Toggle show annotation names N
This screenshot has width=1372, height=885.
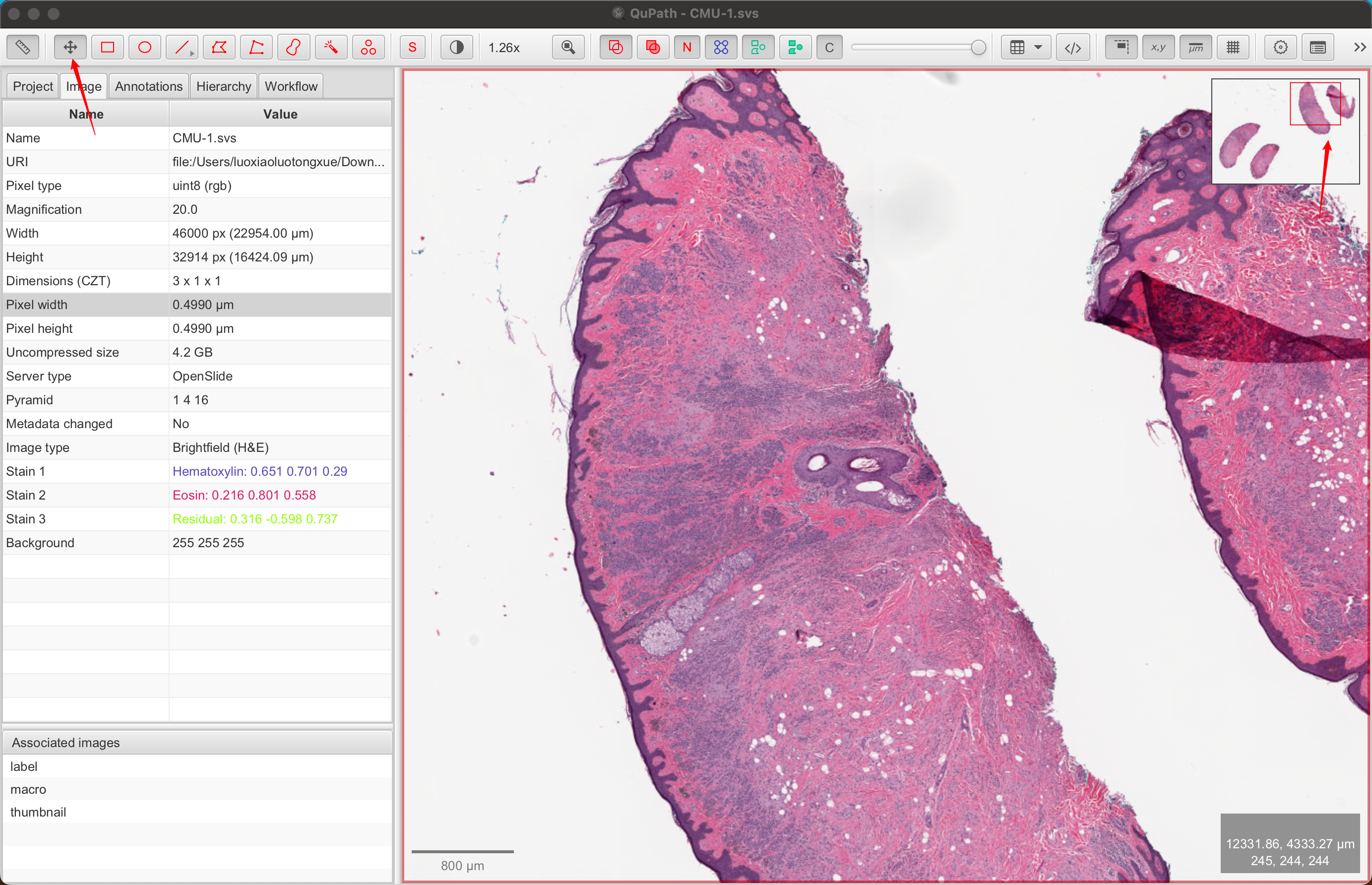coord(687,47)
